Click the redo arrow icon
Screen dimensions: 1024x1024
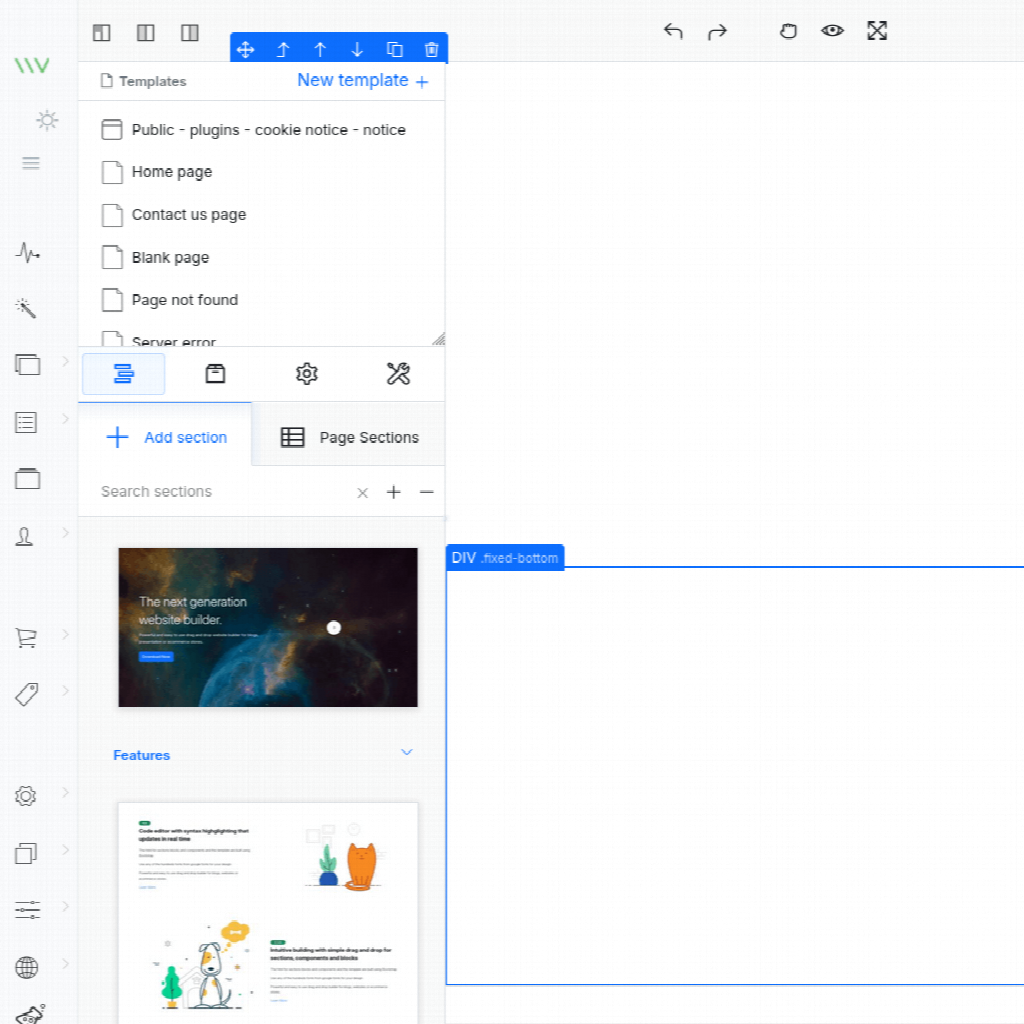pyautogui.click(x=717, y=31)
